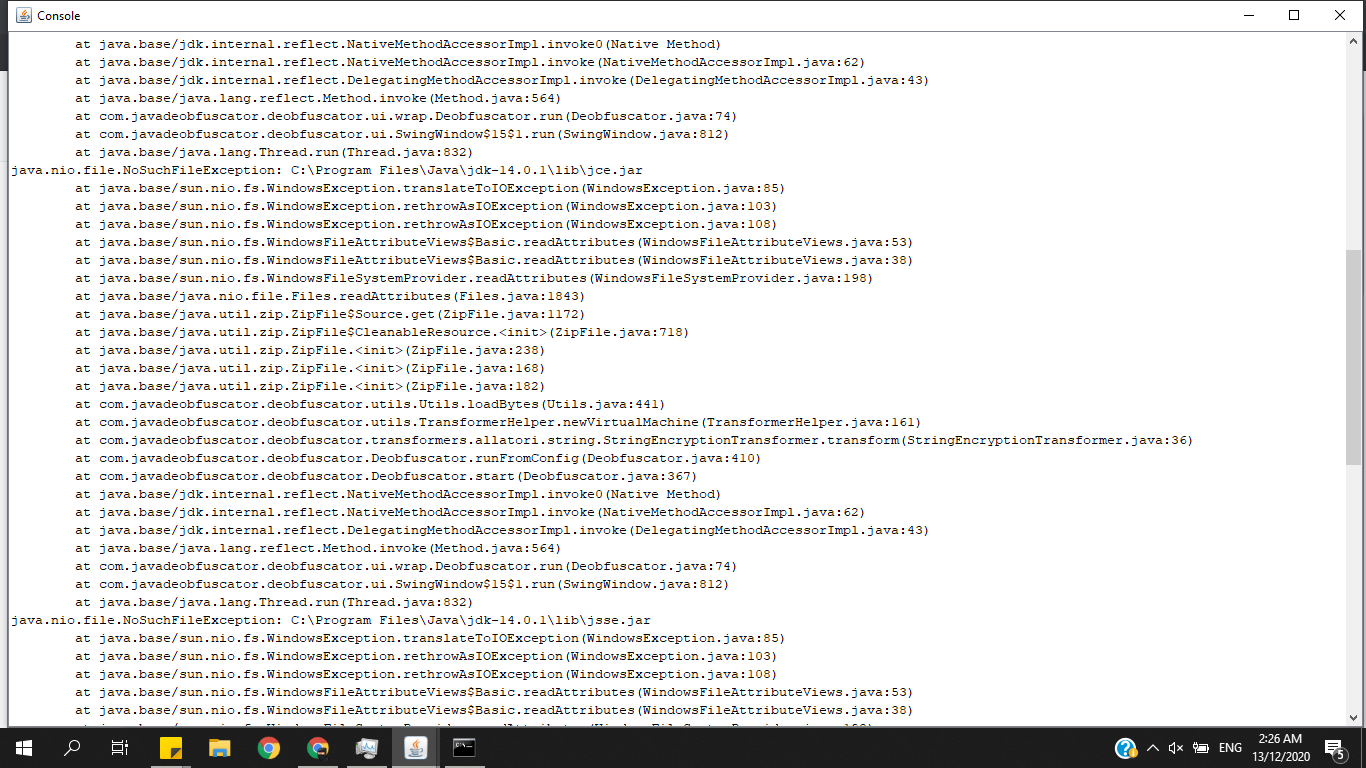Open the Action Center notifications

coord(1332,747)
